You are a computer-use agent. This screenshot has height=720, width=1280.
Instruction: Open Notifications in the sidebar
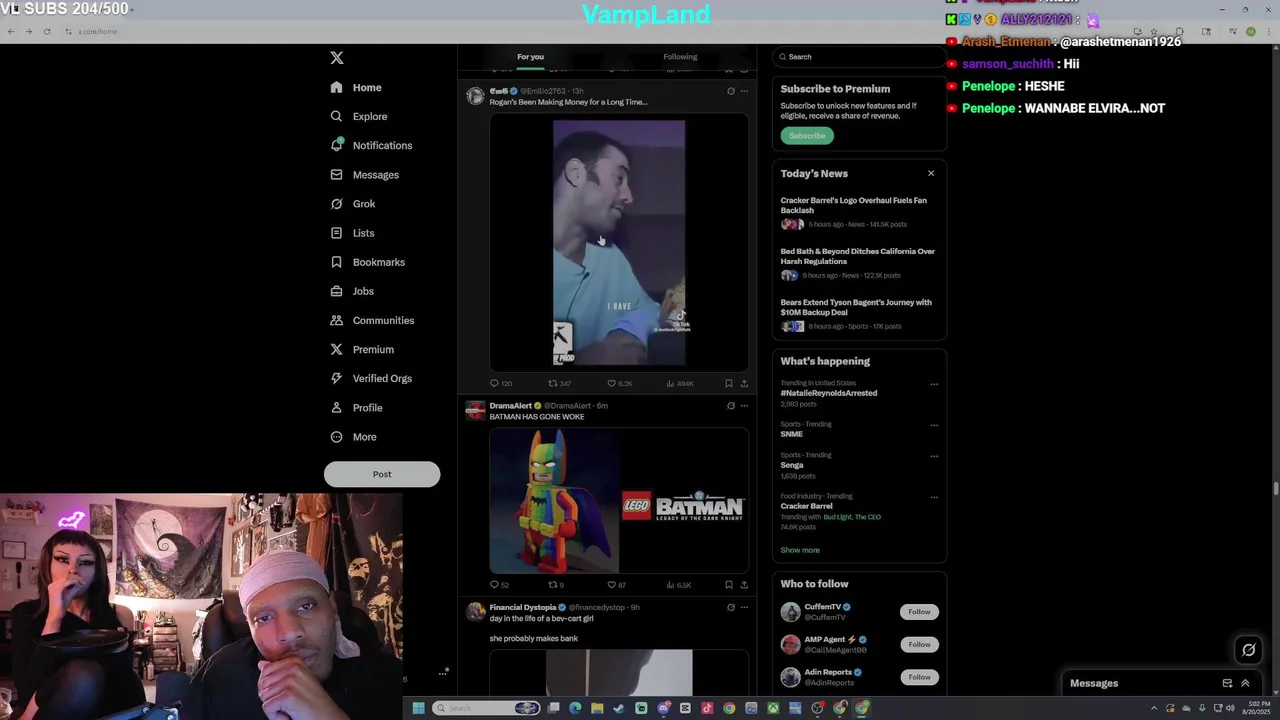[x=371, y=145]
